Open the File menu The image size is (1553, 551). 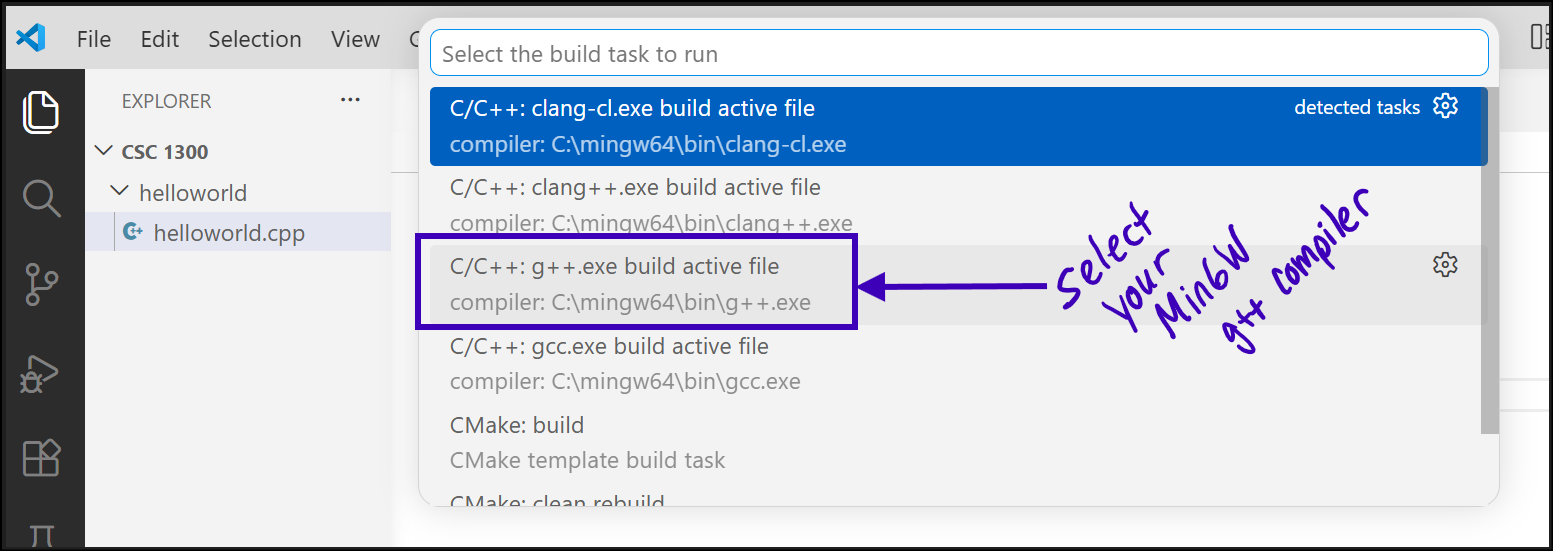[94, 39]
